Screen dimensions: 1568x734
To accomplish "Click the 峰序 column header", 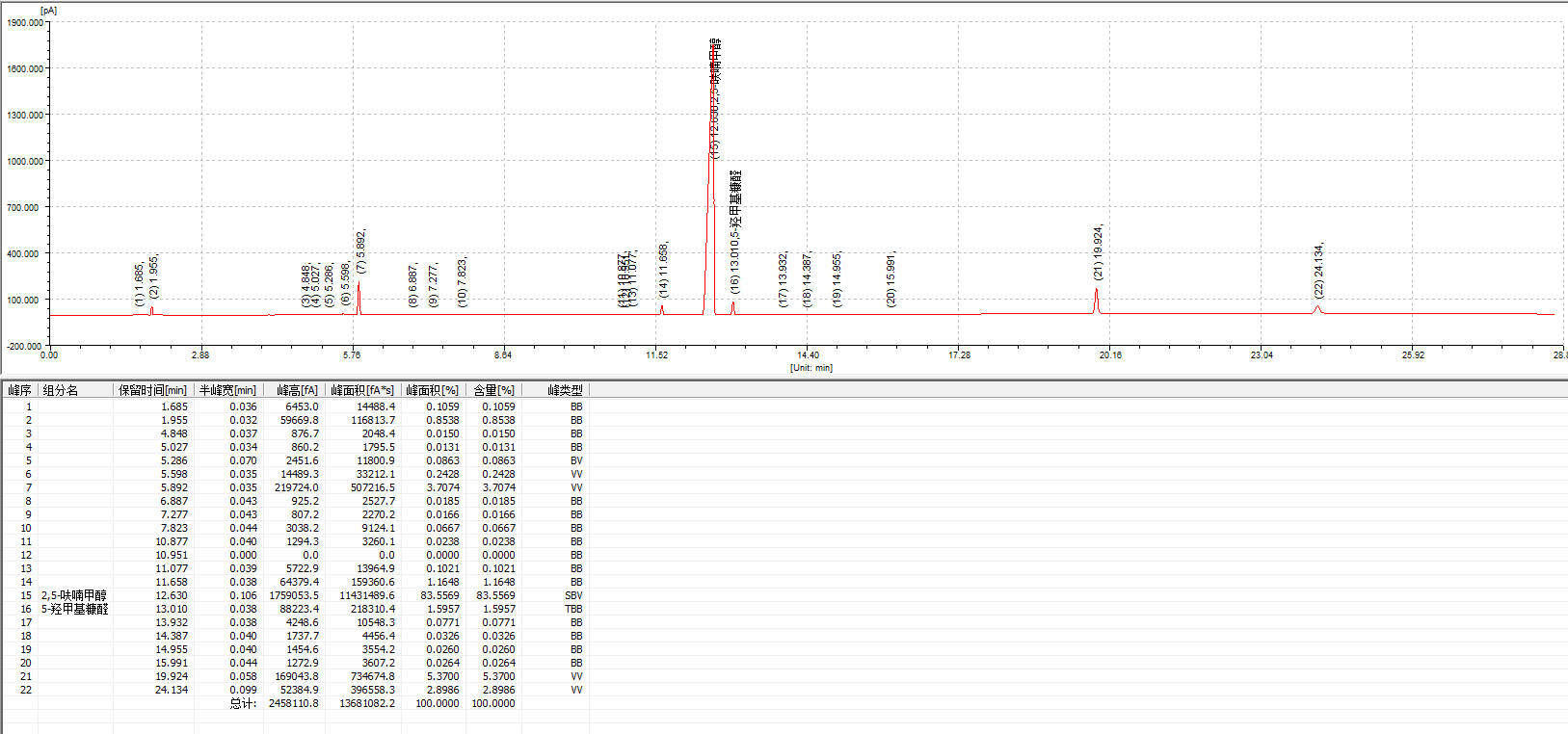I will pos(19,390).
